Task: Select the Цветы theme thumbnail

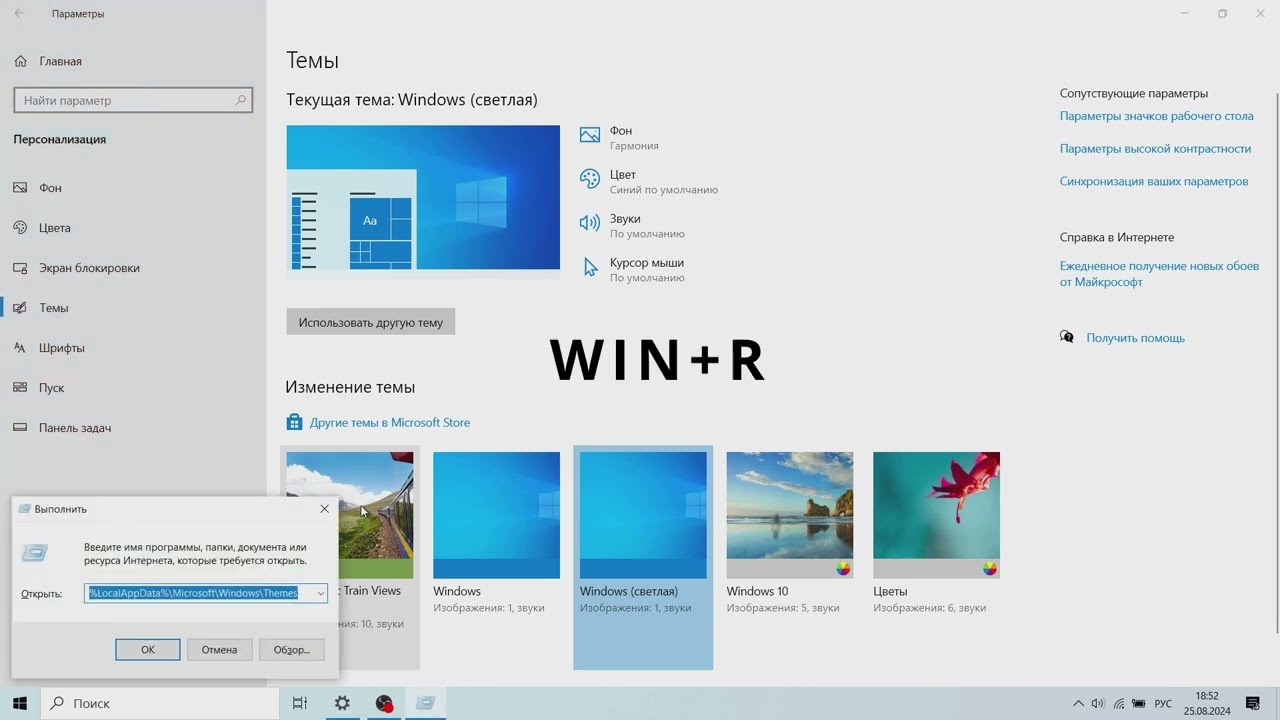Action: [936, 515]
